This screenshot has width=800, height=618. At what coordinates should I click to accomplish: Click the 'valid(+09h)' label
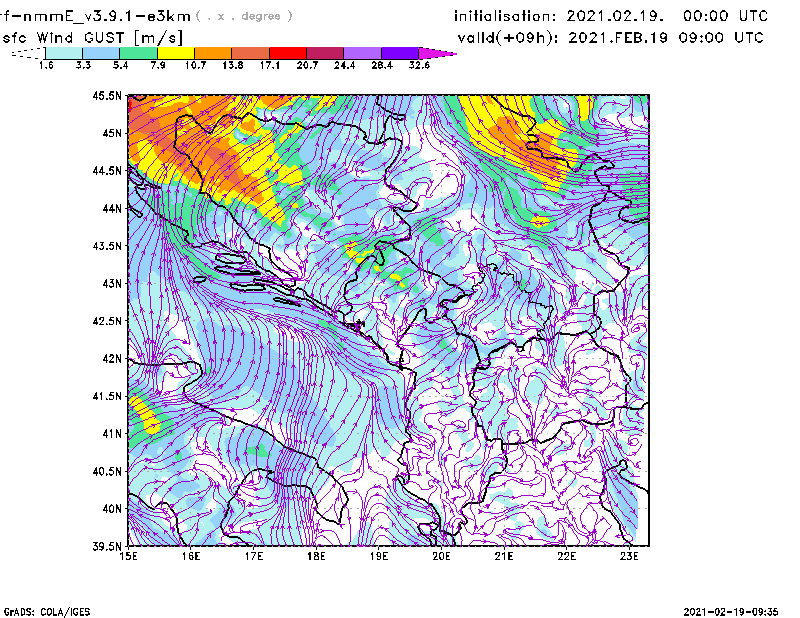pos(507,38)
